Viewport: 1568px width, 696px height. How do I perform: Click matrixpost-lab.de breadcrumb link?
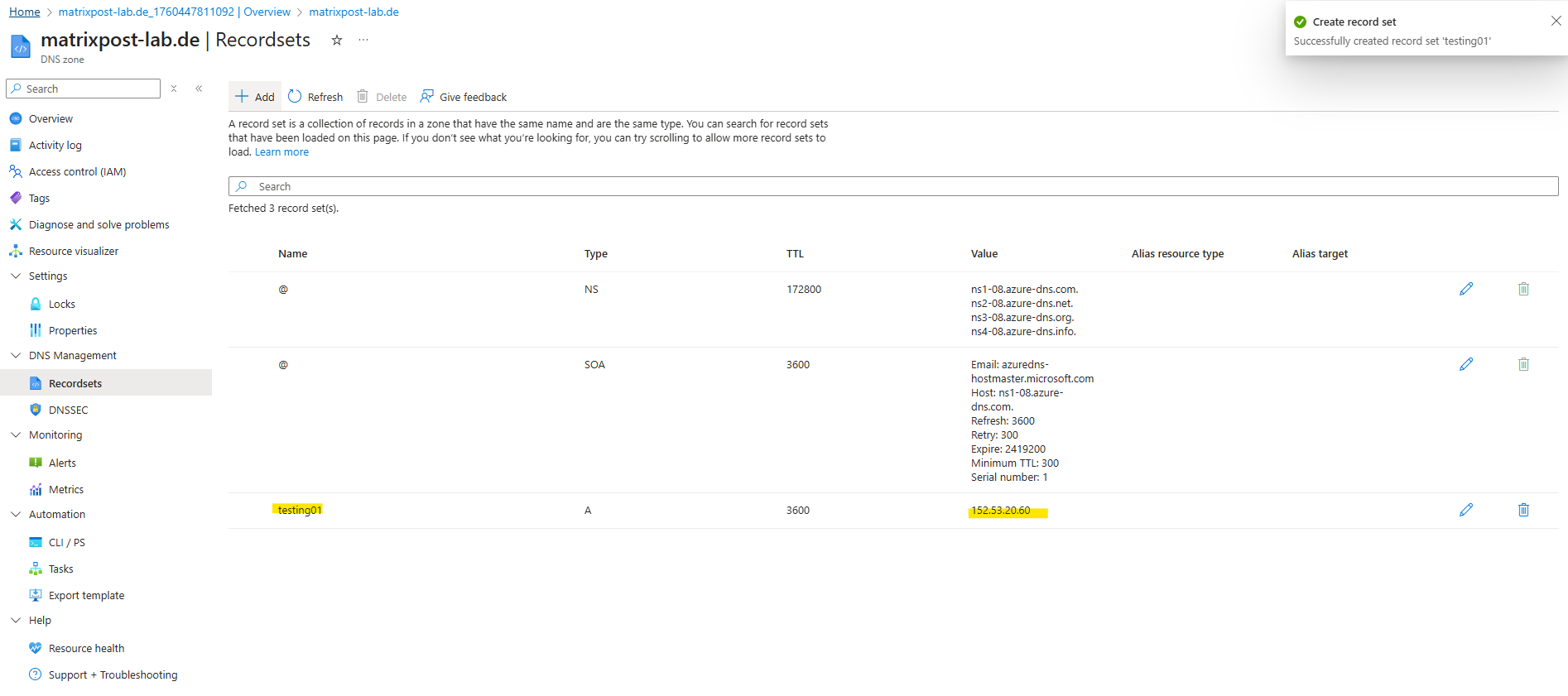point(354,12)
